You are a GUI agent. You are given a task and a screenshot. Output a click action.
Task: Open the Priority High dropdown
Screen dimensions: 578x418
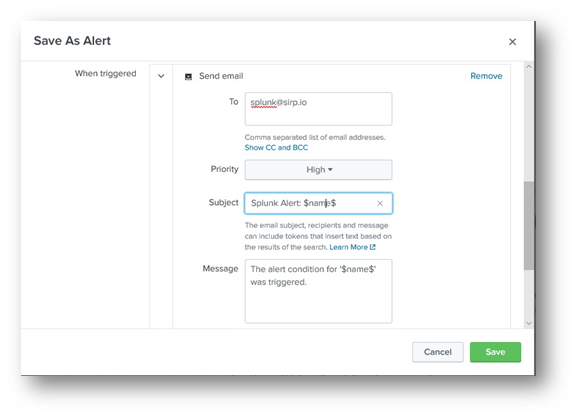click(318, 170)
